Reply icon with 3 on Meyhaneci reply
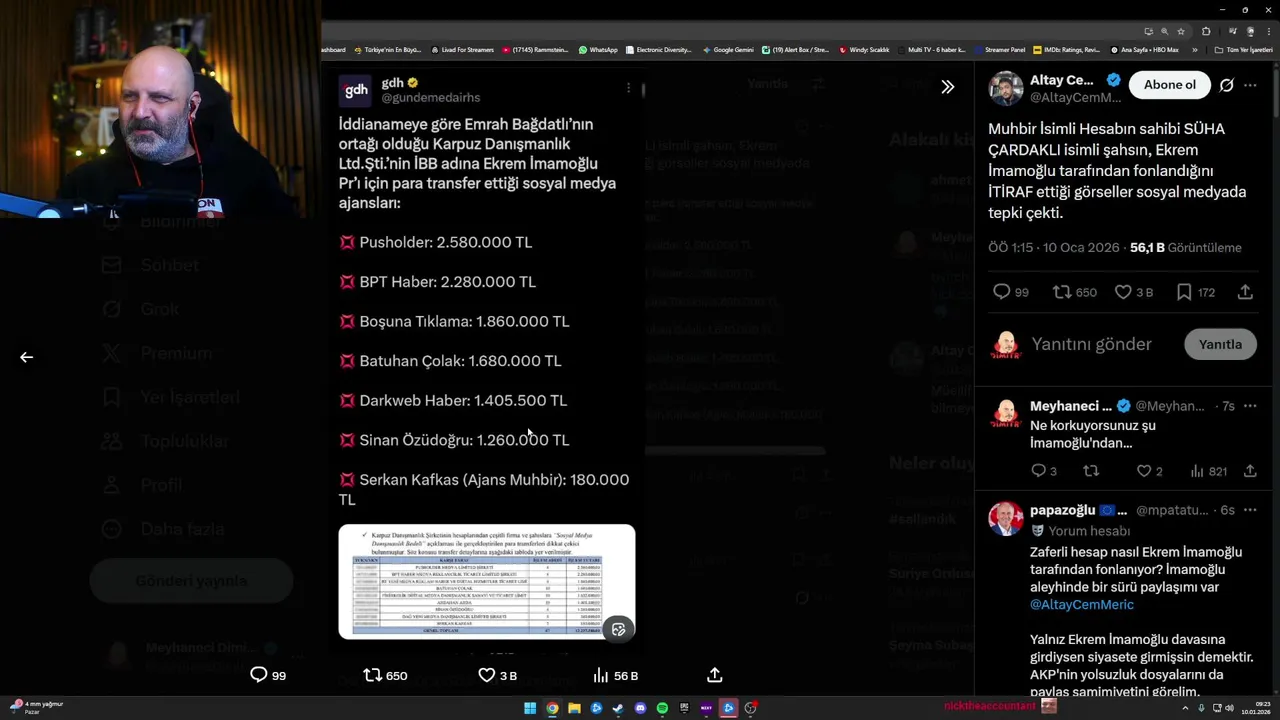The width and height of the screenshot is (1280, 720). tap(1043, 471)
